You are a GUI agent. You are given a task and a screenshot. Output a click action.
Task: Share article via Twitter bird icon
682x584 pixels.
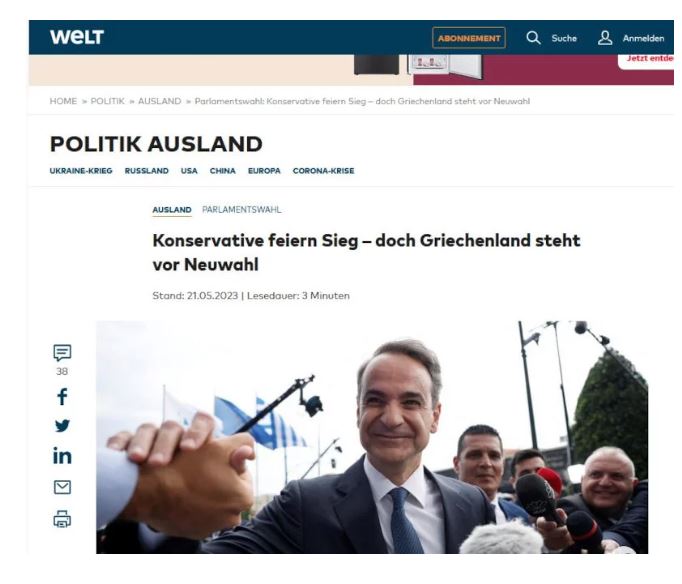click(62, 426)
